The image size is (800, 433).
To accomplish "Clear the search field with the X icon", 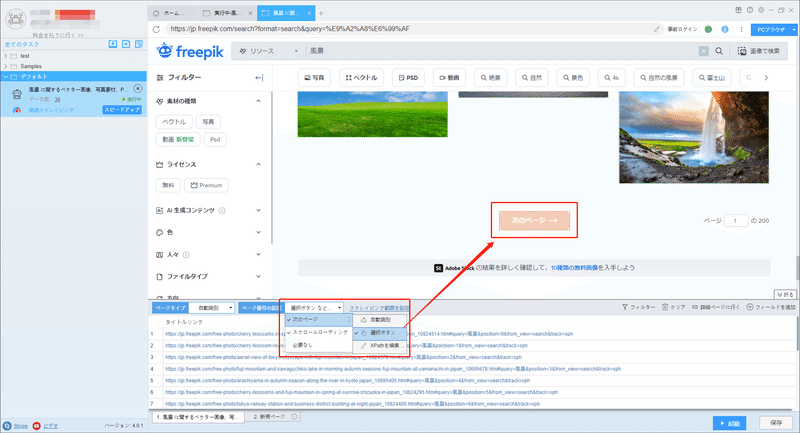I will point(704,51).
